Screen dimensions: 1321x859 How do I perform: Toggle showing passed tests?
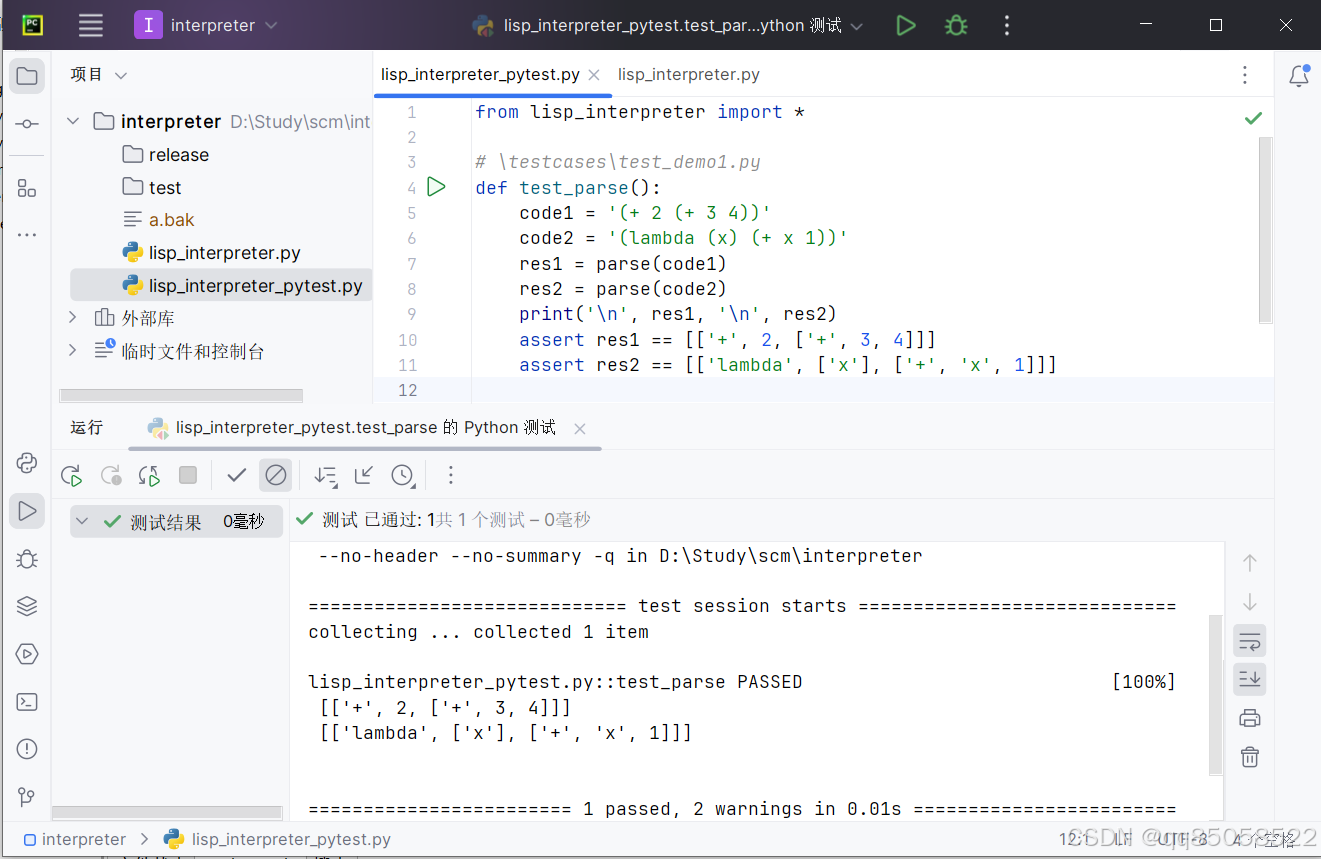236,475
